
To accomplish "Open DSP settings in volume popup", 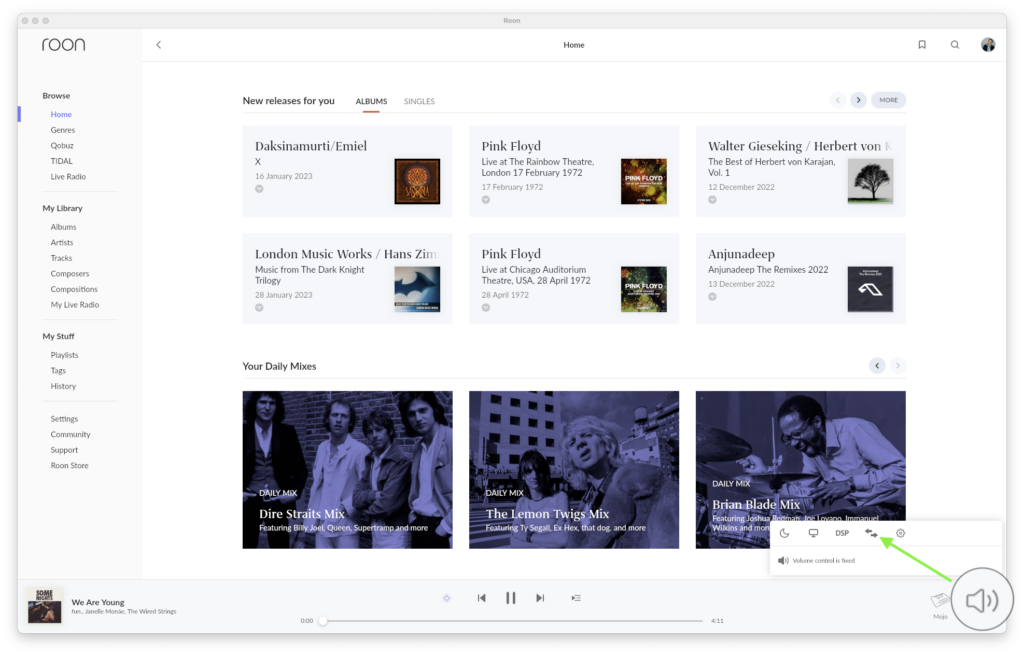I will 842,534.
